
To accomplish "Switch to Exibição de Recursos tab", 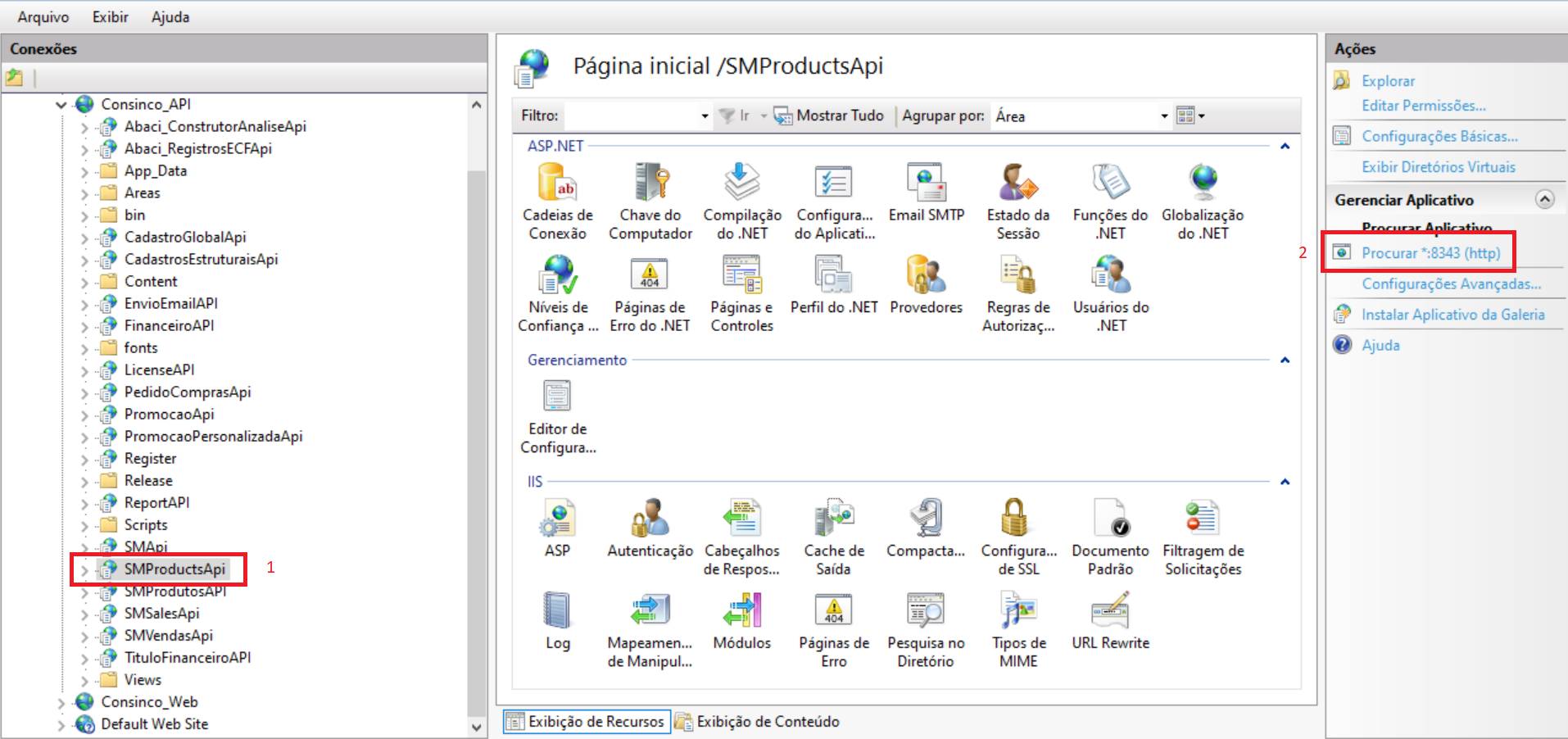I will click(x=586, y=721).
